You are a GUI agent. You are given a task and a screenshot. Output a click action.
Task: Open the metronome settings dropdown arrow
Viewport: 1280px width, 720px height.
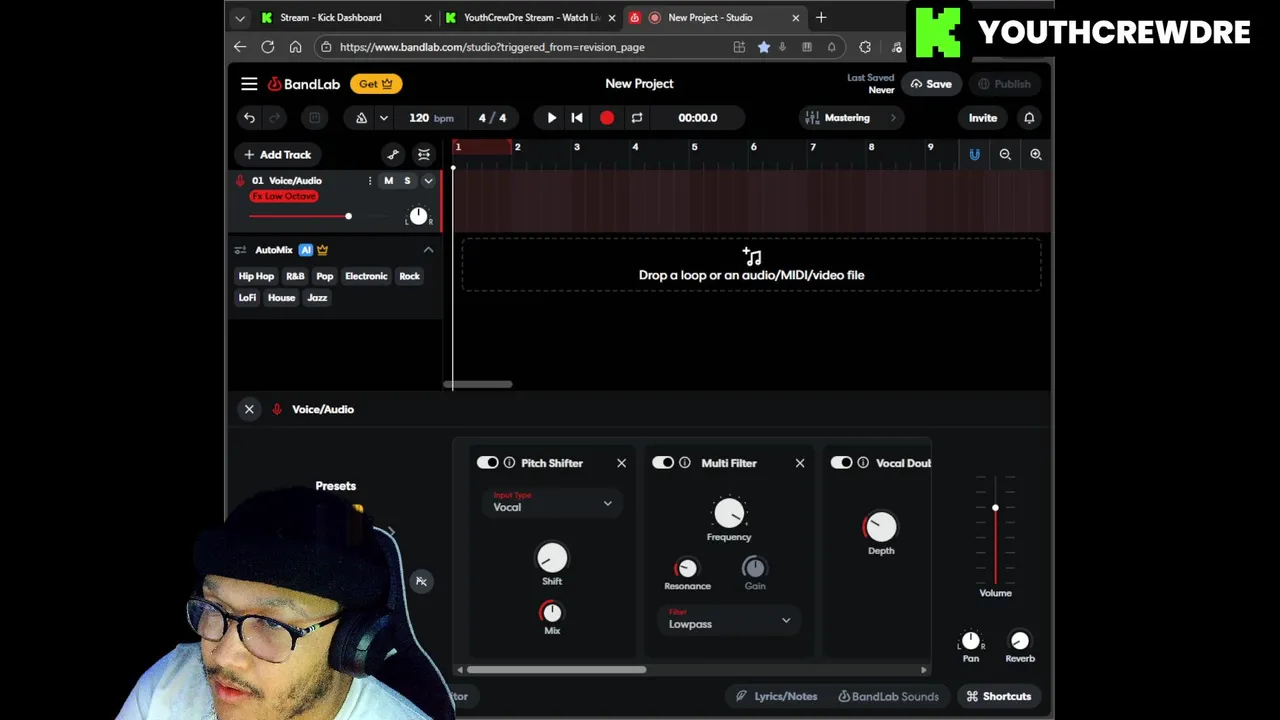(383, 118)
